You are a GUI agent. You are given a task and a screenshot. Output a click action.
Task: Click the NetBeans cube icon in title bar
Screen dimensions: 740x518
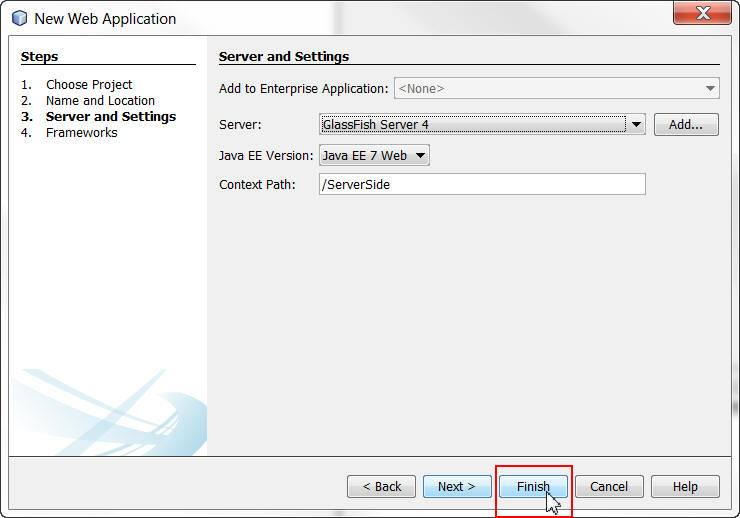20,18
